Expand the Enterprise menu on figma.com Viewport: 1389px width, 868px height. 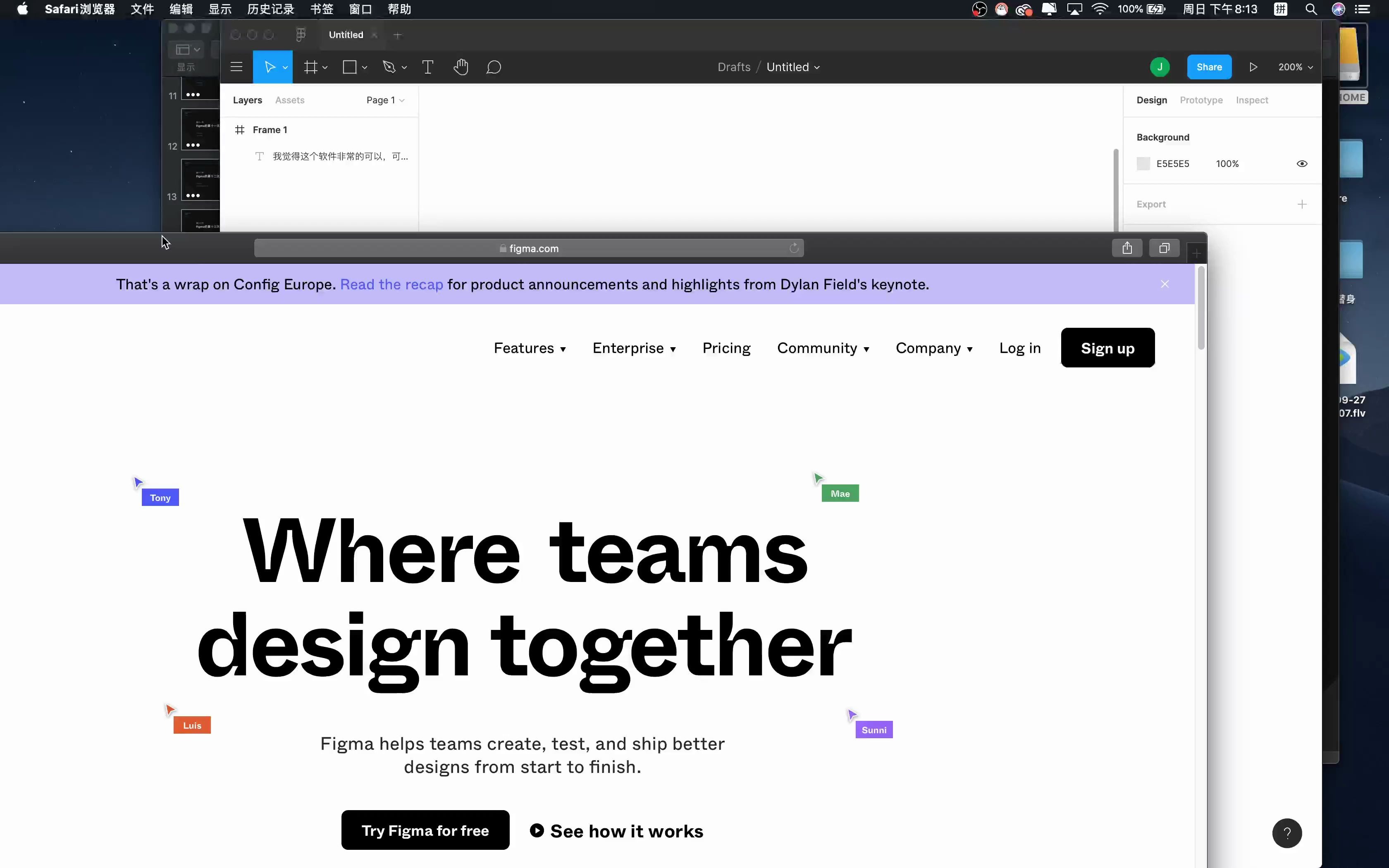pos(634,348)
